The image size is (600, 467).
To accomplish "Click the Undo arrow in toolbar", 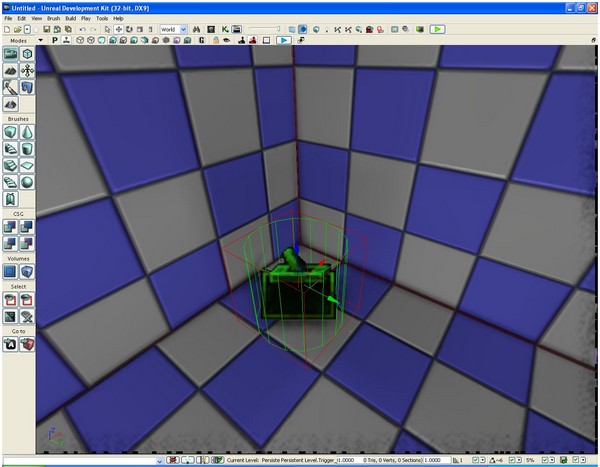I will [x=82, y=29].
